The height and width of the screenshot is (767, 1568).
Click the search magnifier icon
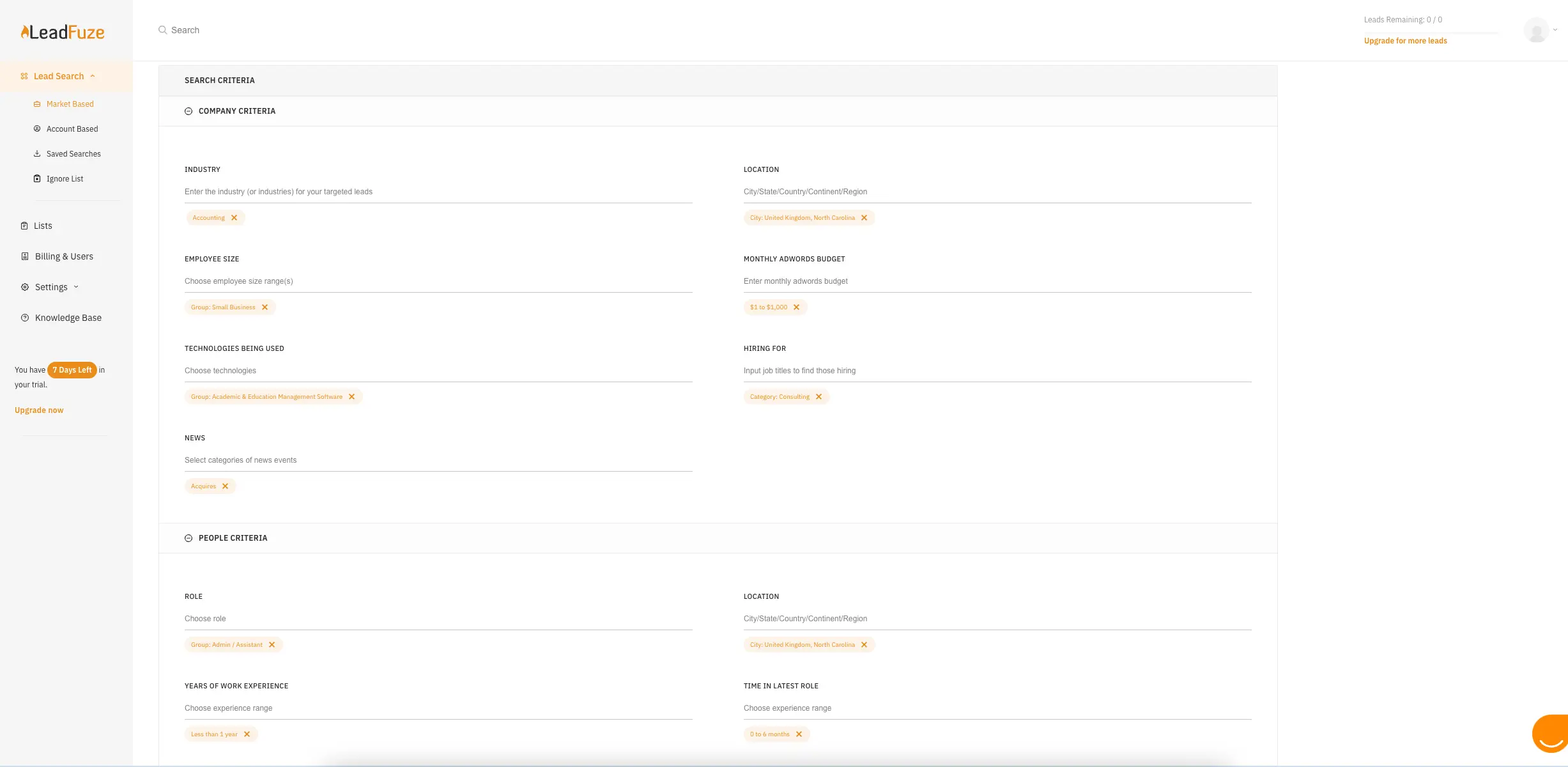163,30
